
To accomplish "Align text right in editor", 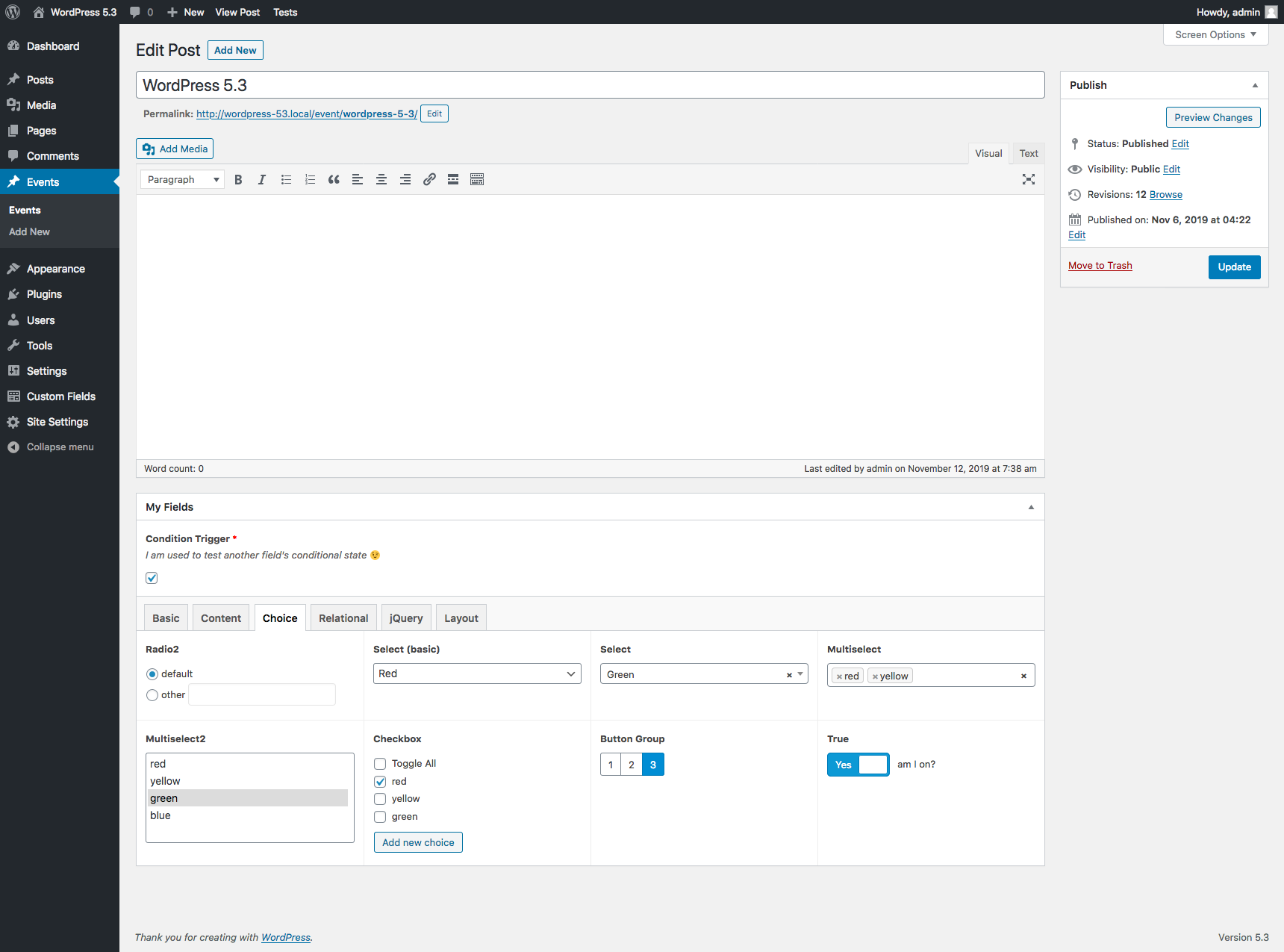I will click(405, 179).
